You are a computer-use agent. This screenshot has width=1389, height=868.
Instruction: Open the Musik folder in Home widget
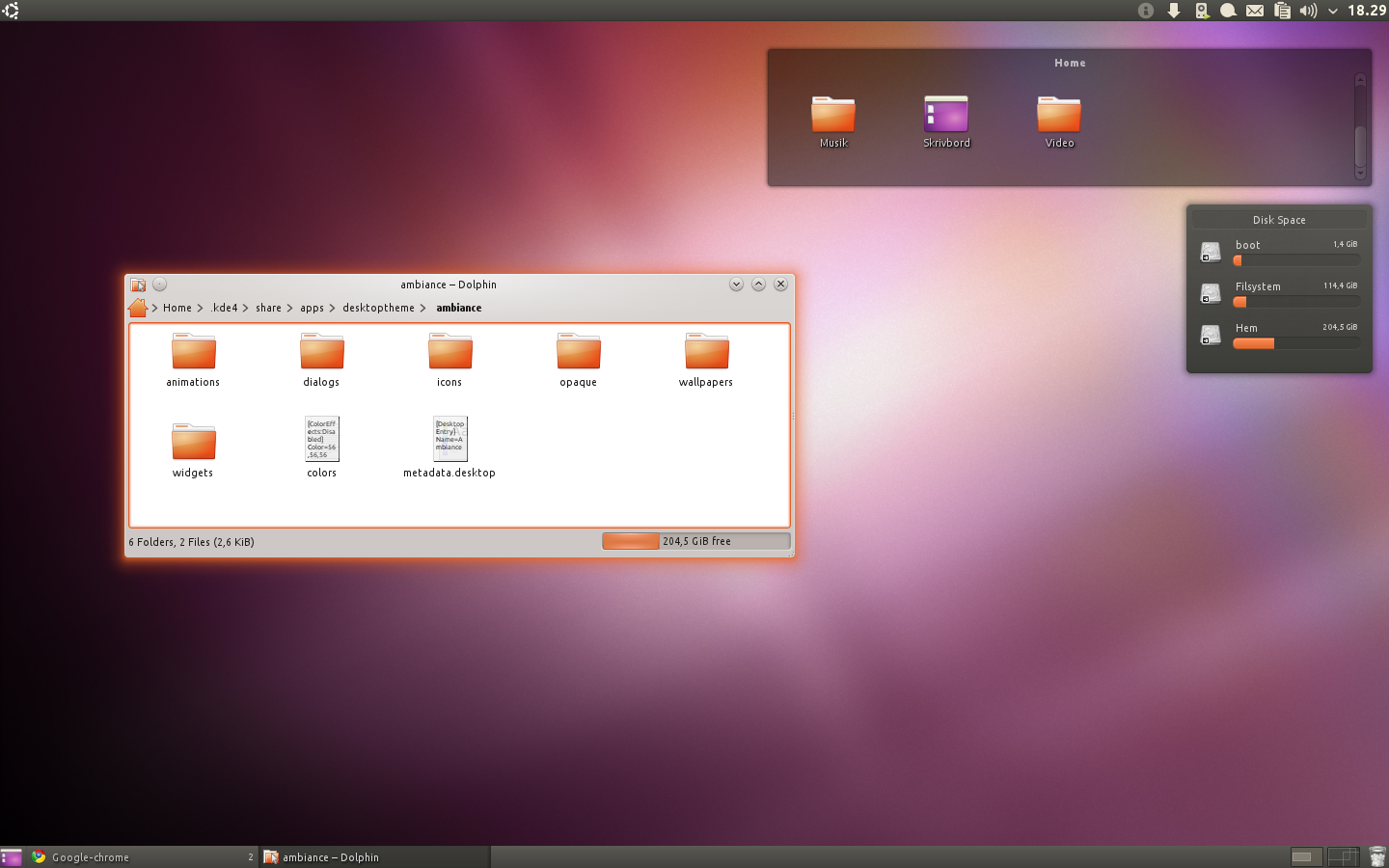[x=833, y=122]
